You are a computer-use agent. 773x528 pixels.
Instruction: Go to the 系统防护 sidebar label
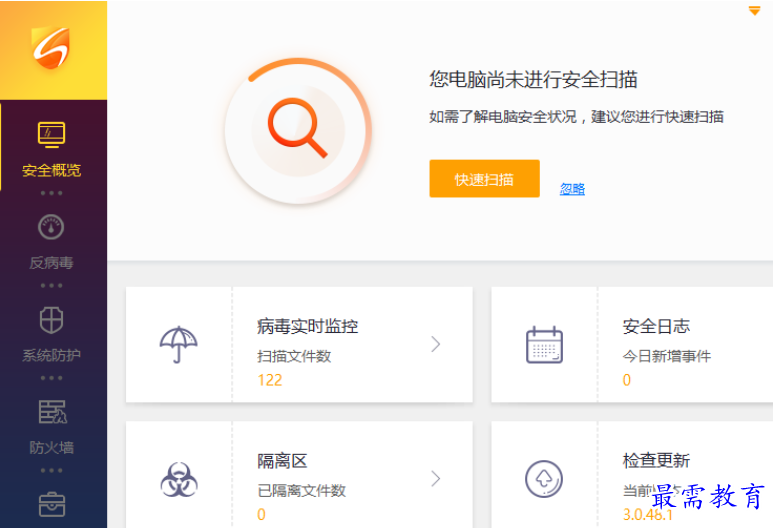point(51,355)
